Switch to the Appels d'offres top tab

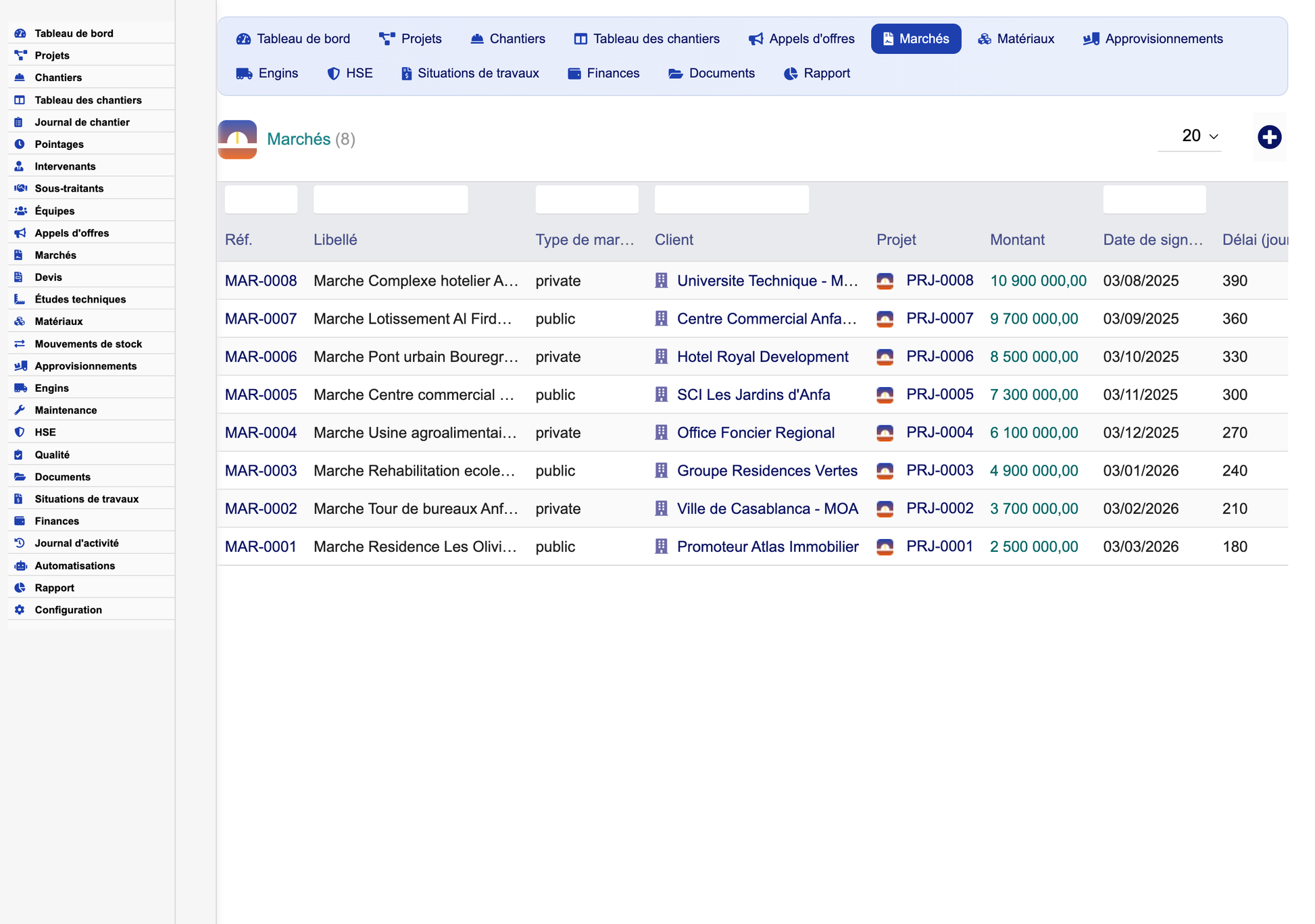tap(801, 38)
